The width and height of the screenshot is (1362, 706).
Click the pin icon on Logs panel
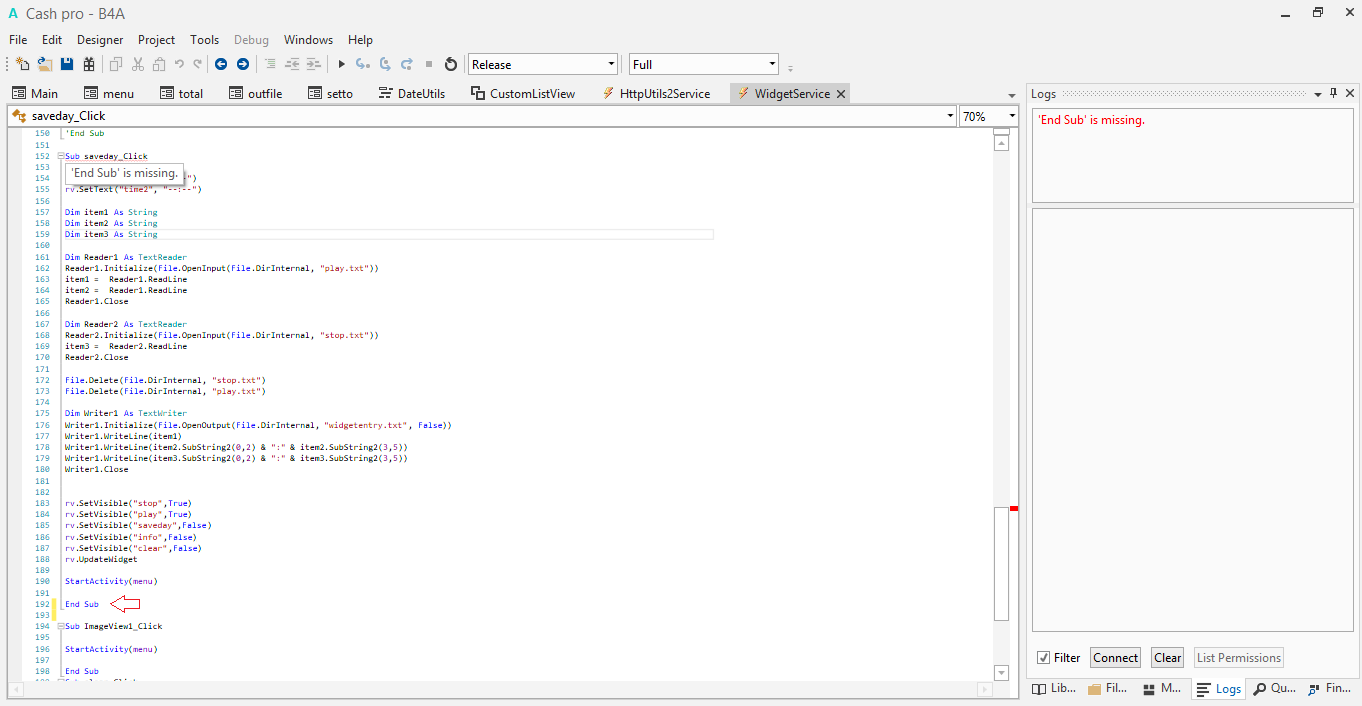(1333, 93)
